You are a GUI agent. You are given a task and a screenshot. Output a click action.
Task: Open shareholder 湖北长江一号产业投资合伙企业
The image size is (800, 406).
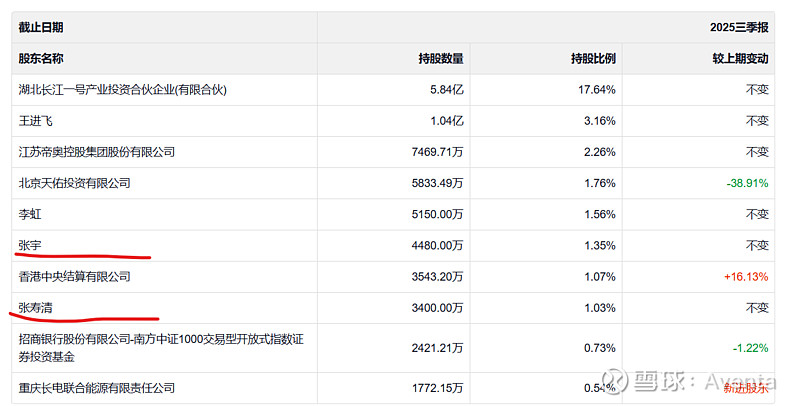[123, 90]
